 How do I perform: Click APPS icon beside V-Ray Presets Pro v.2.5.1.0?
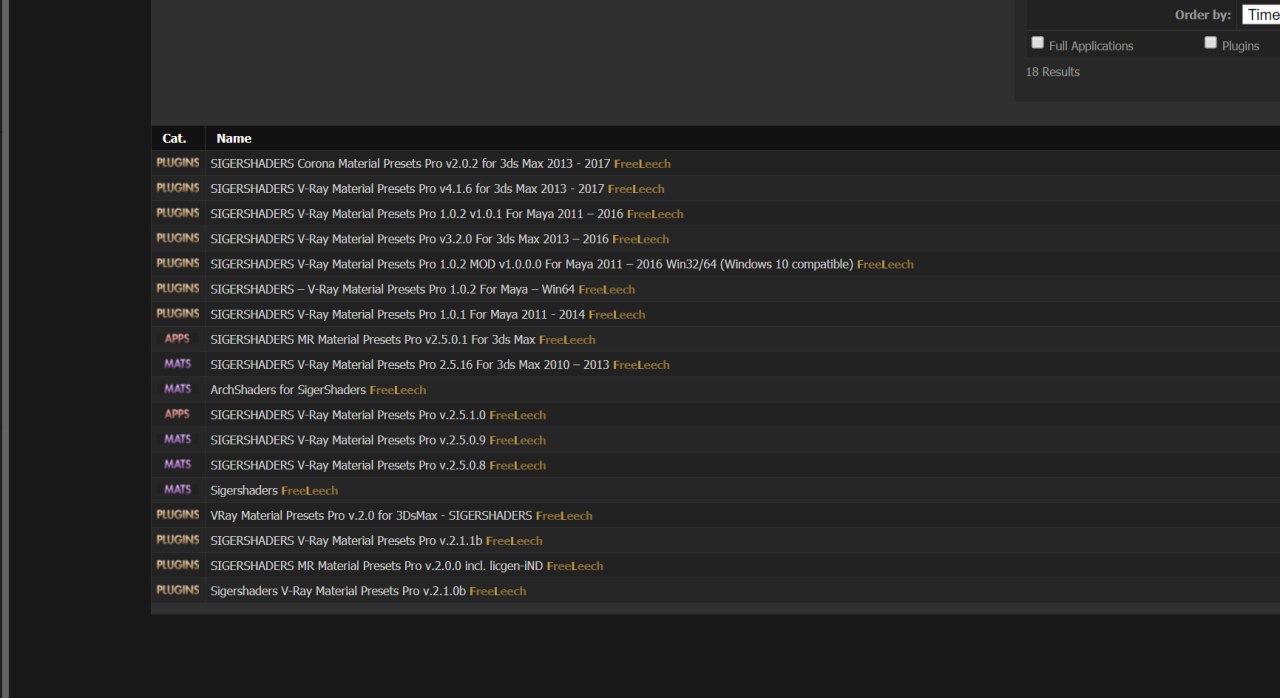(177, 414)
